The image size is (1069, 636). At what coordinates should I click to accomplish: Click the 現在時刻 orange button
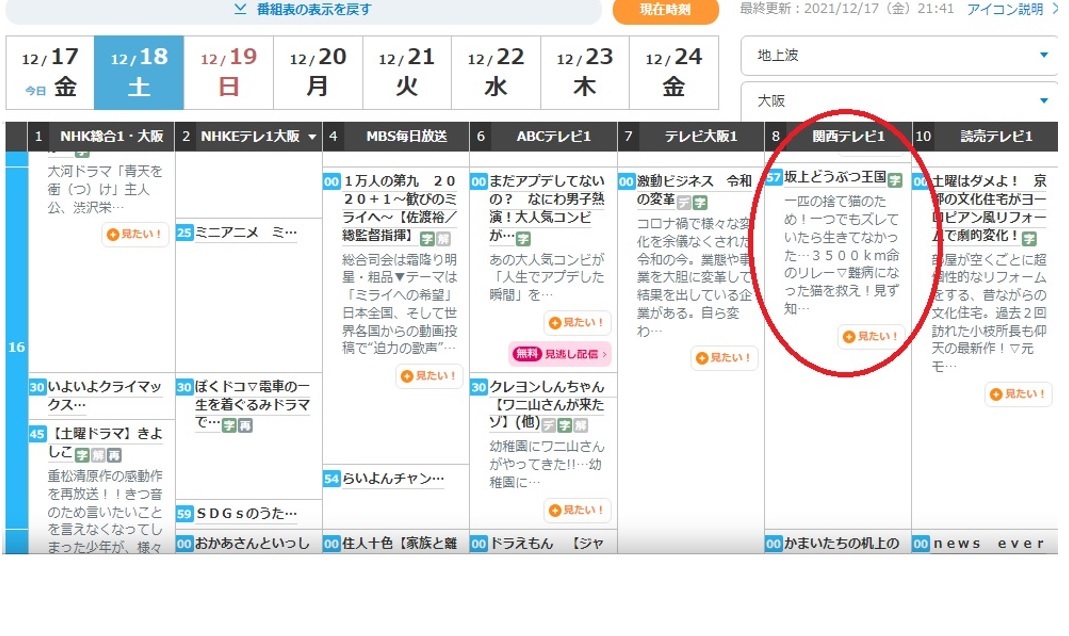pos(665,10)
